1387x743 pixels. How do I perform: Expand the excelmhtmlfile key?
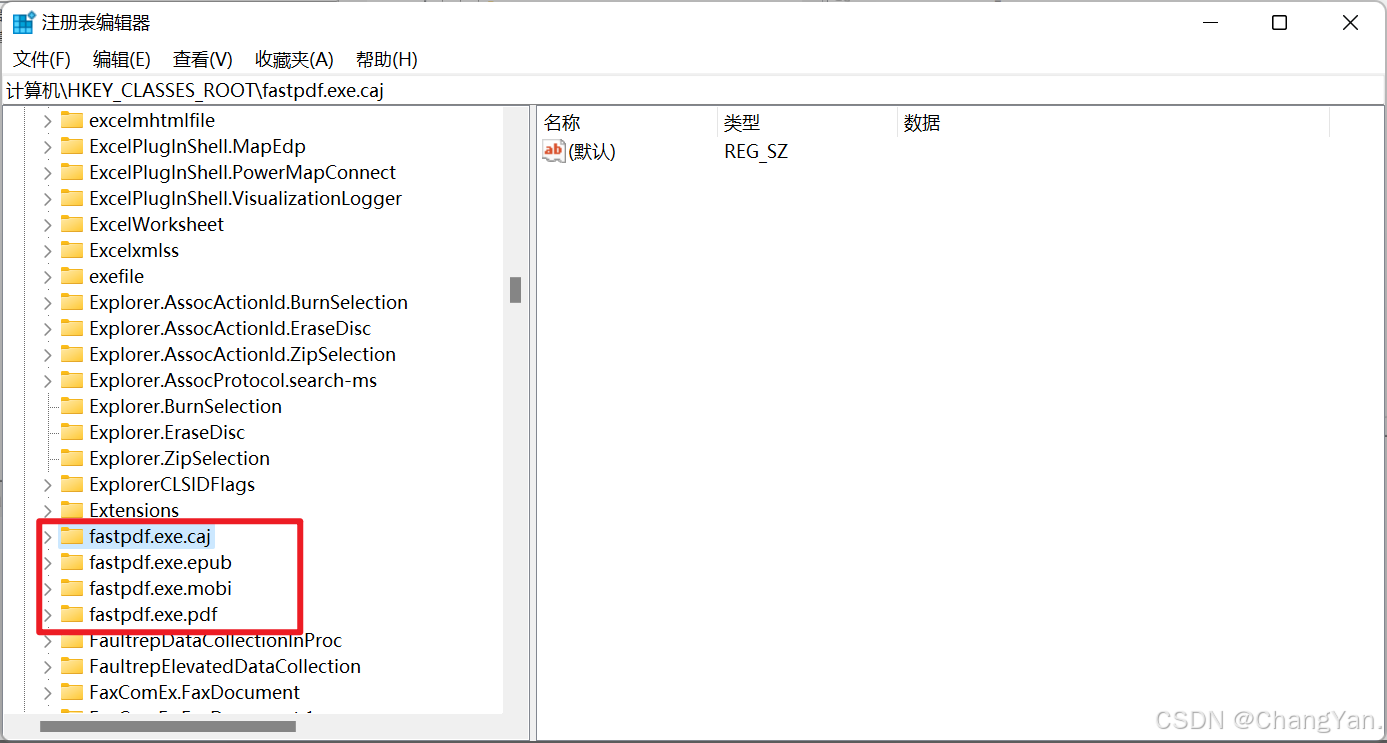pos(47,120)
